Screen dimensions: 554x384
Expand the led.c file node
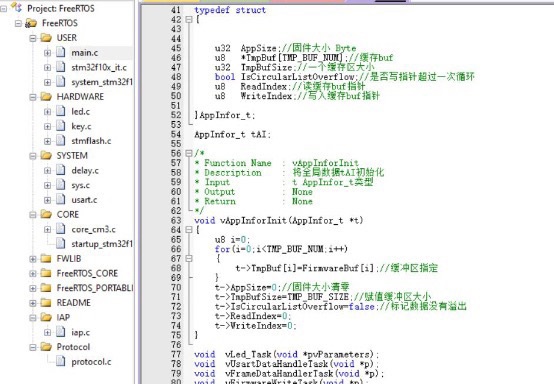pos(47,112)
